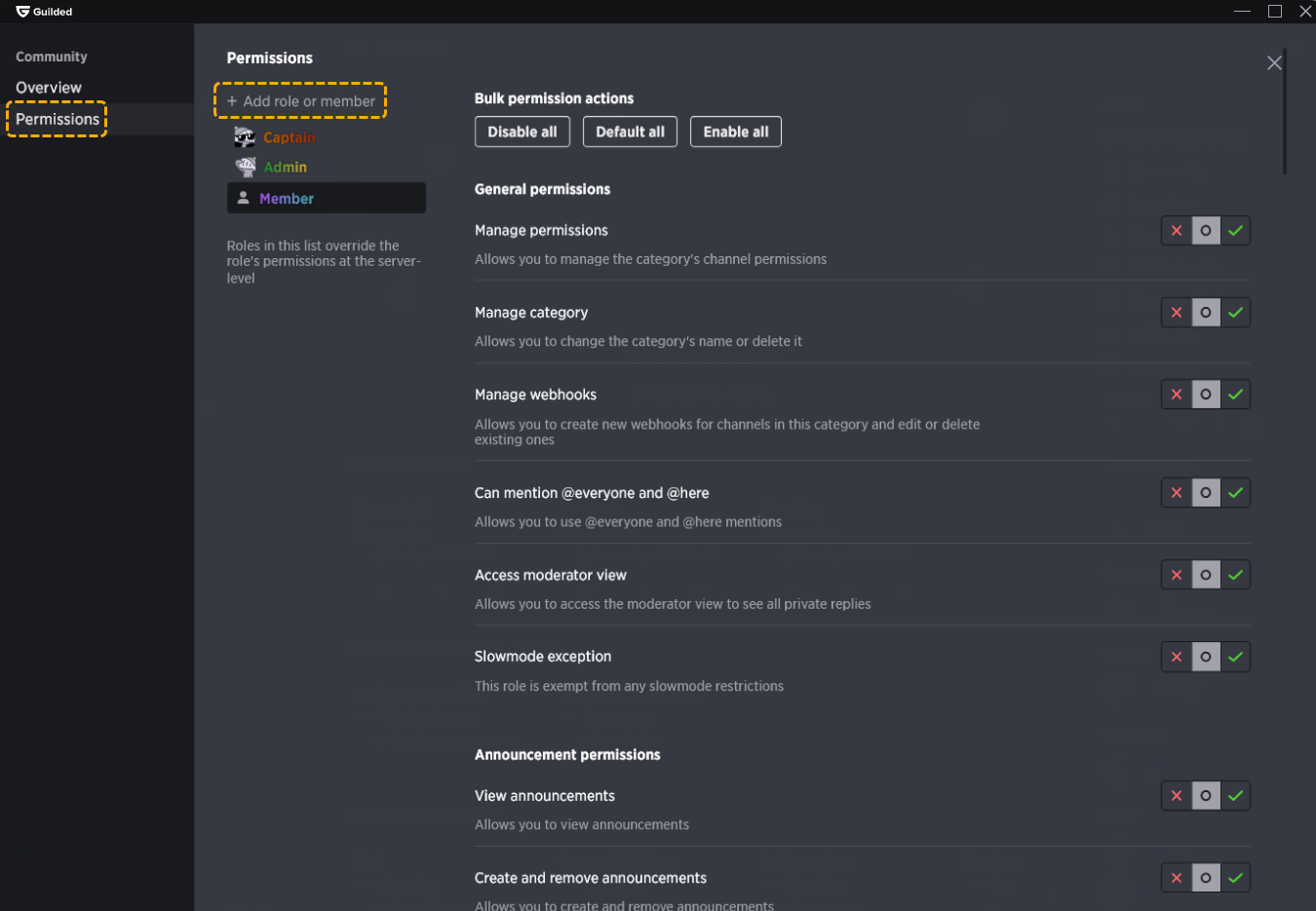The image size is (1316, 911).
Task: Set Access moderator view to default circle
Action: click(x=1206, y=575)
